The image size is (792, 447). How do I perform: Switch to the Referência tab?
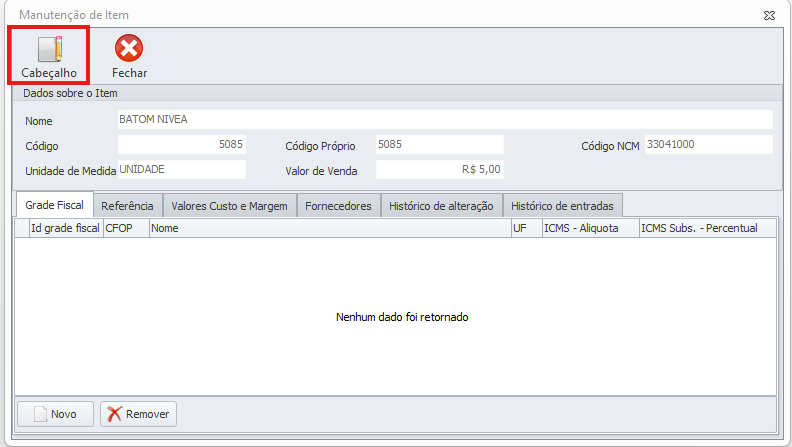coord(127,205)
